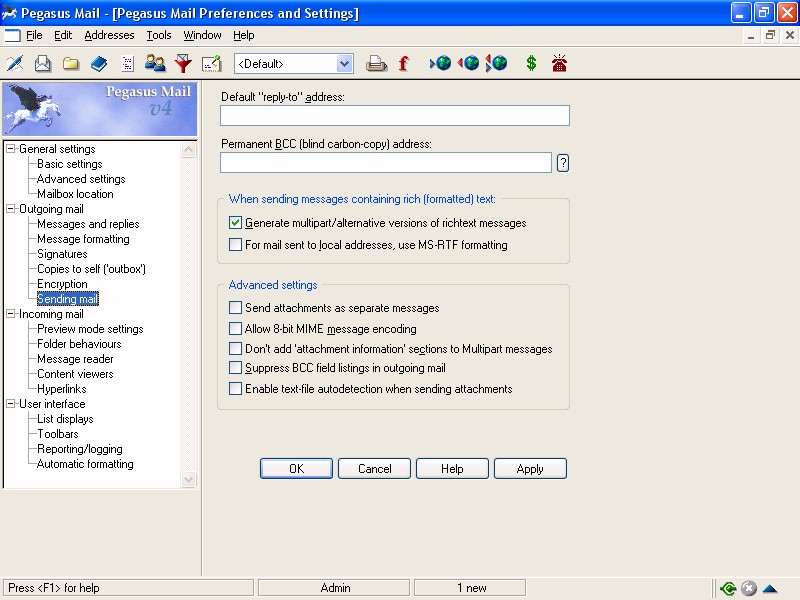This screenshot has height=600, width=800.
Task: Enable MS-RTF formatting for local addresses
Action: pyautogui.click(x=235, y=245)
